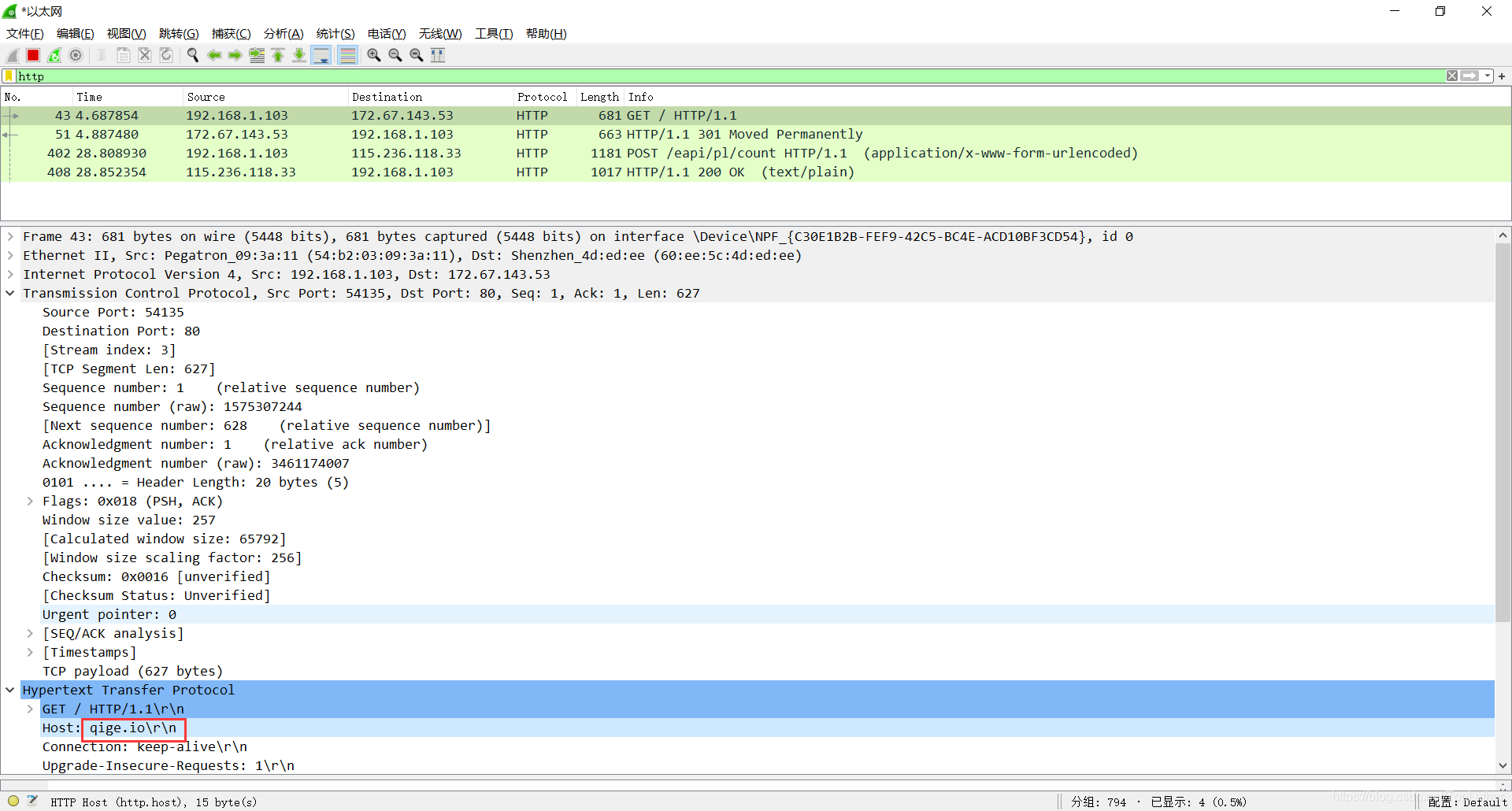1512x811 pixels.
Task: Expand Internet Protocol Version 4 node
Action: (10, 274)
